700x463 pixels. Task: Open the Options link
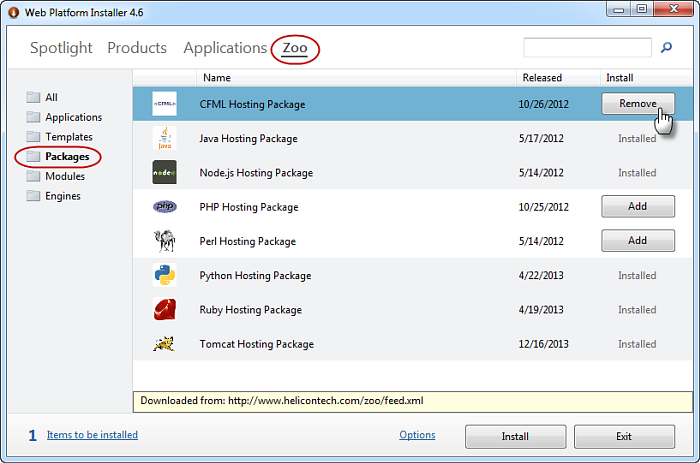(417, 435)
